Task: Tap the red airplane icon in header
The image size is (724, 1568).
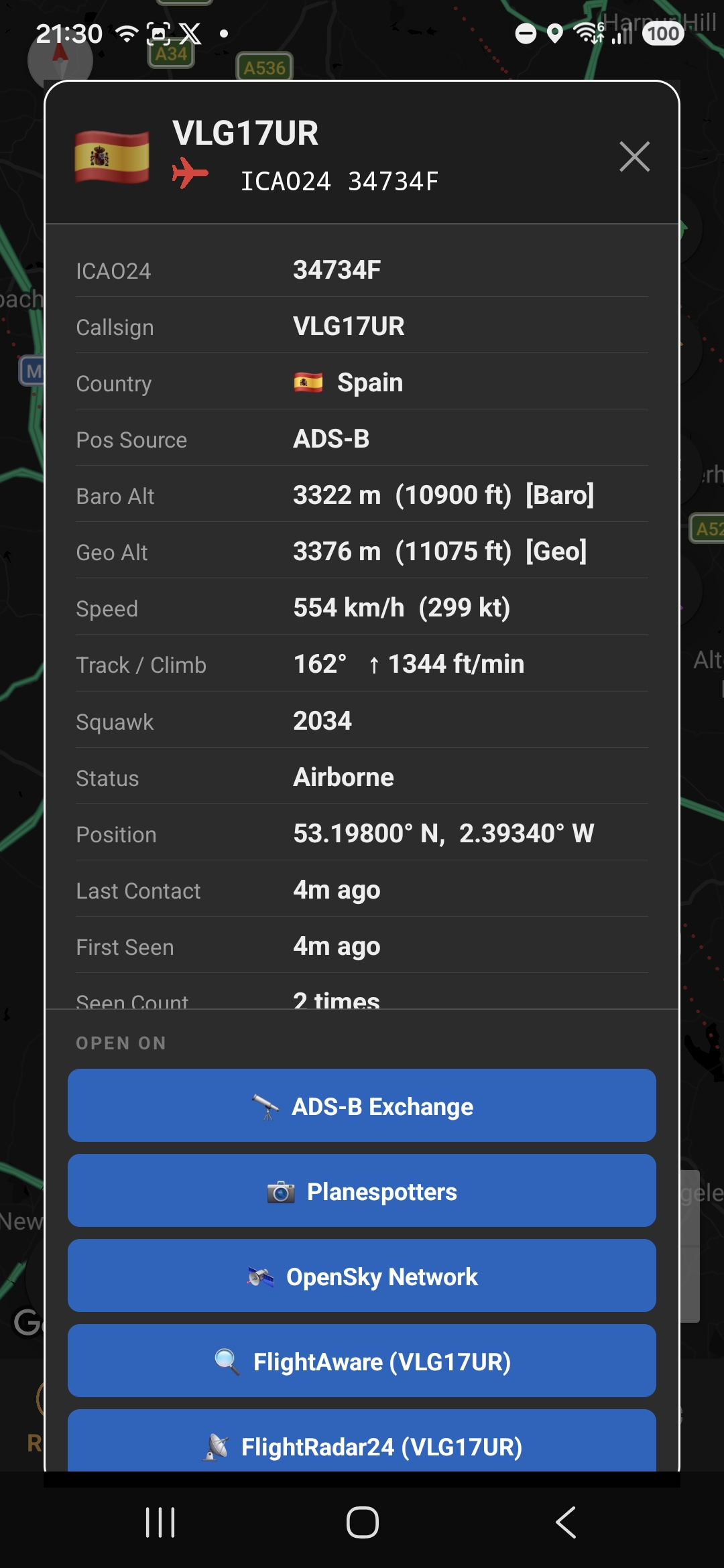Action: click(x=190, y=174)
